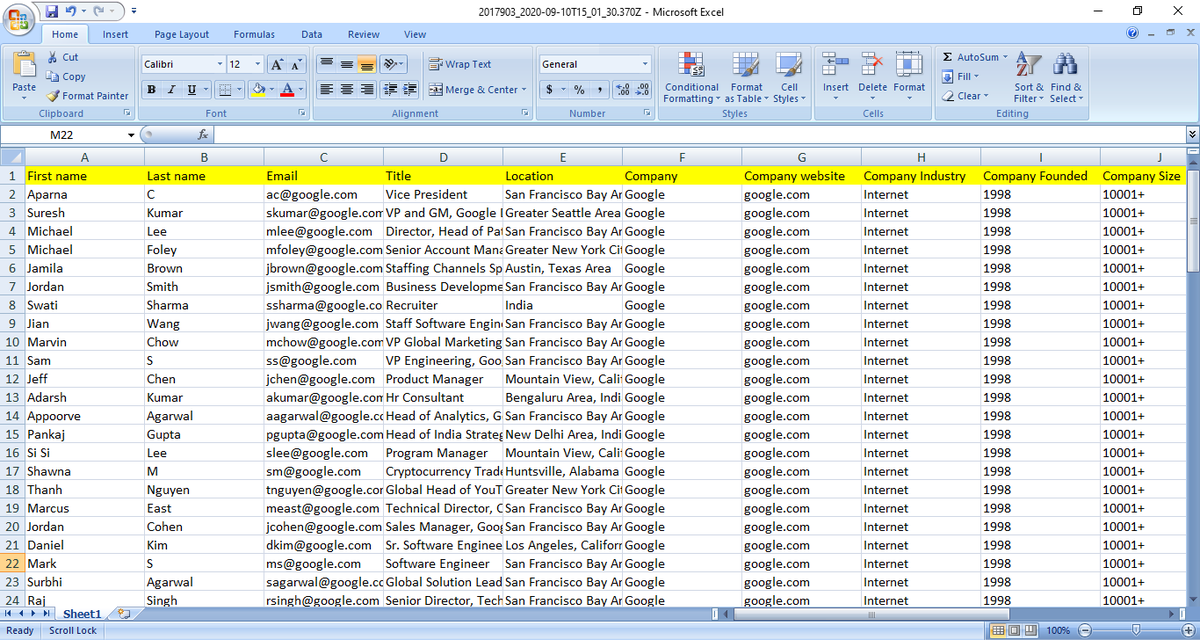Viewport: 1200px width, 640px height.
Task: Open Find & Select binoculars menu
Action: click(1065, 78)
